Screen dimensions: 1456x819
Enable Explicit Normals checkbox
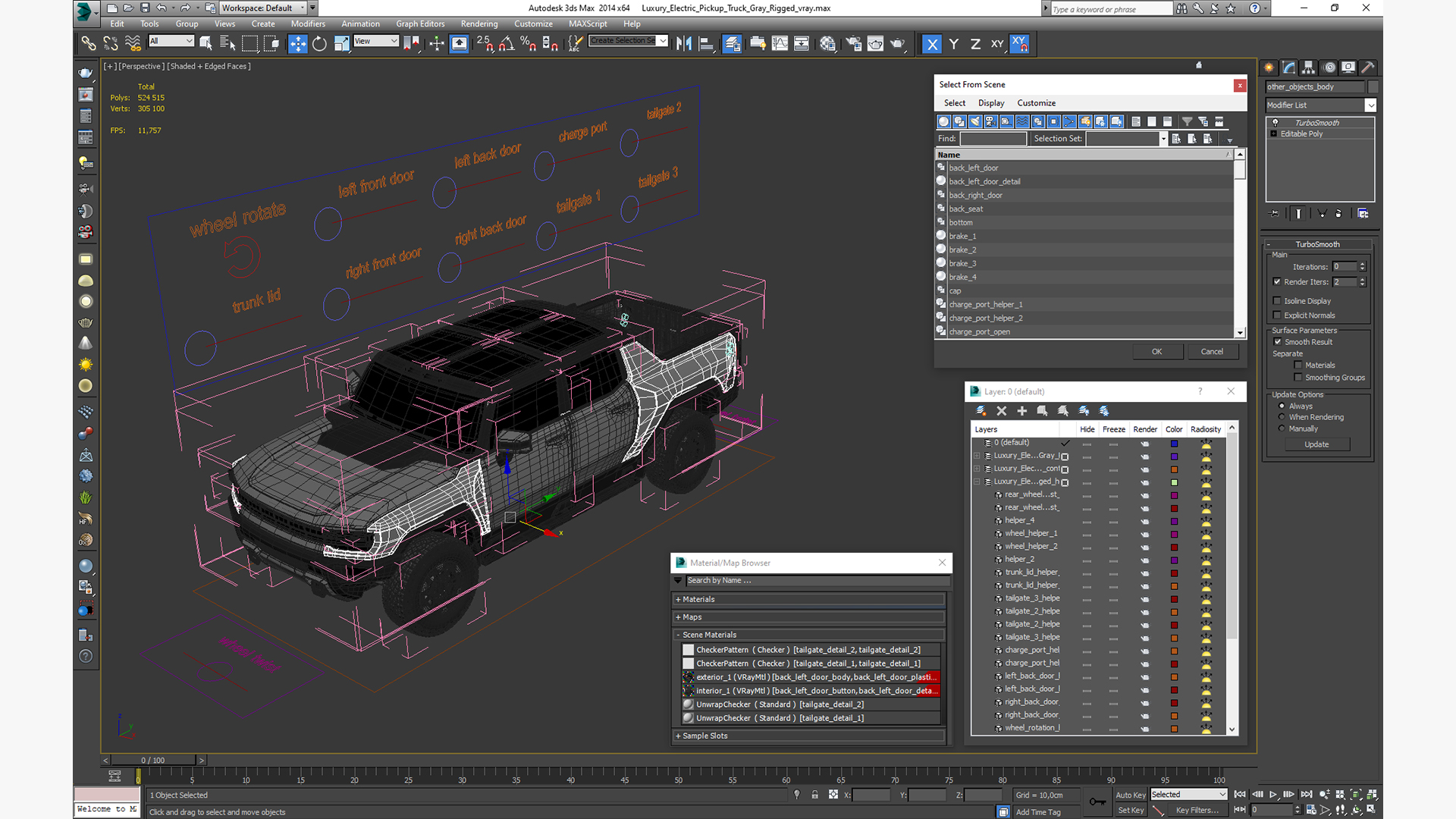(x=1278, y=315)
